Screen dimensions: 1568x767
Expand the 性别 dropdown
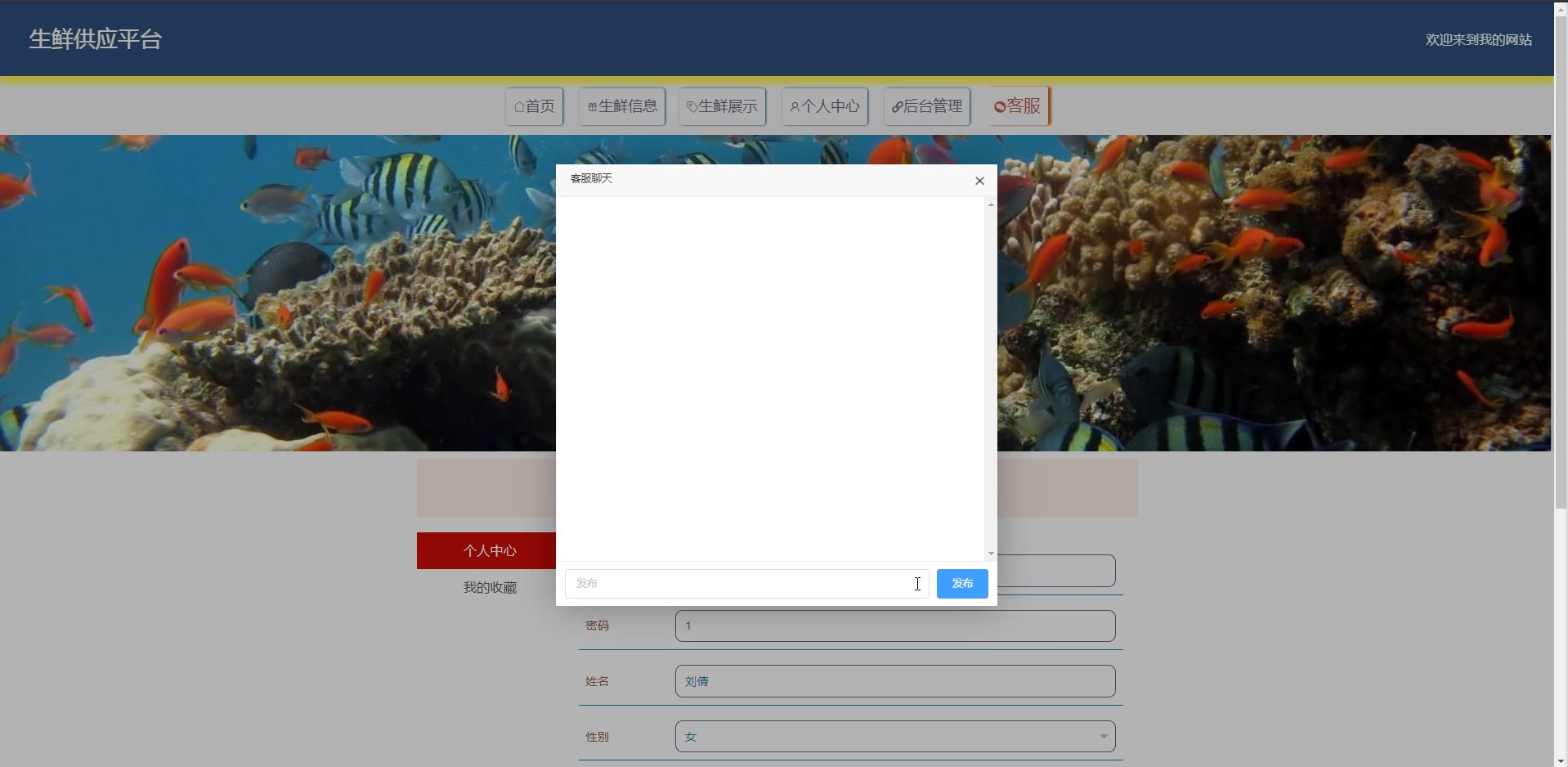coord(895,737)
